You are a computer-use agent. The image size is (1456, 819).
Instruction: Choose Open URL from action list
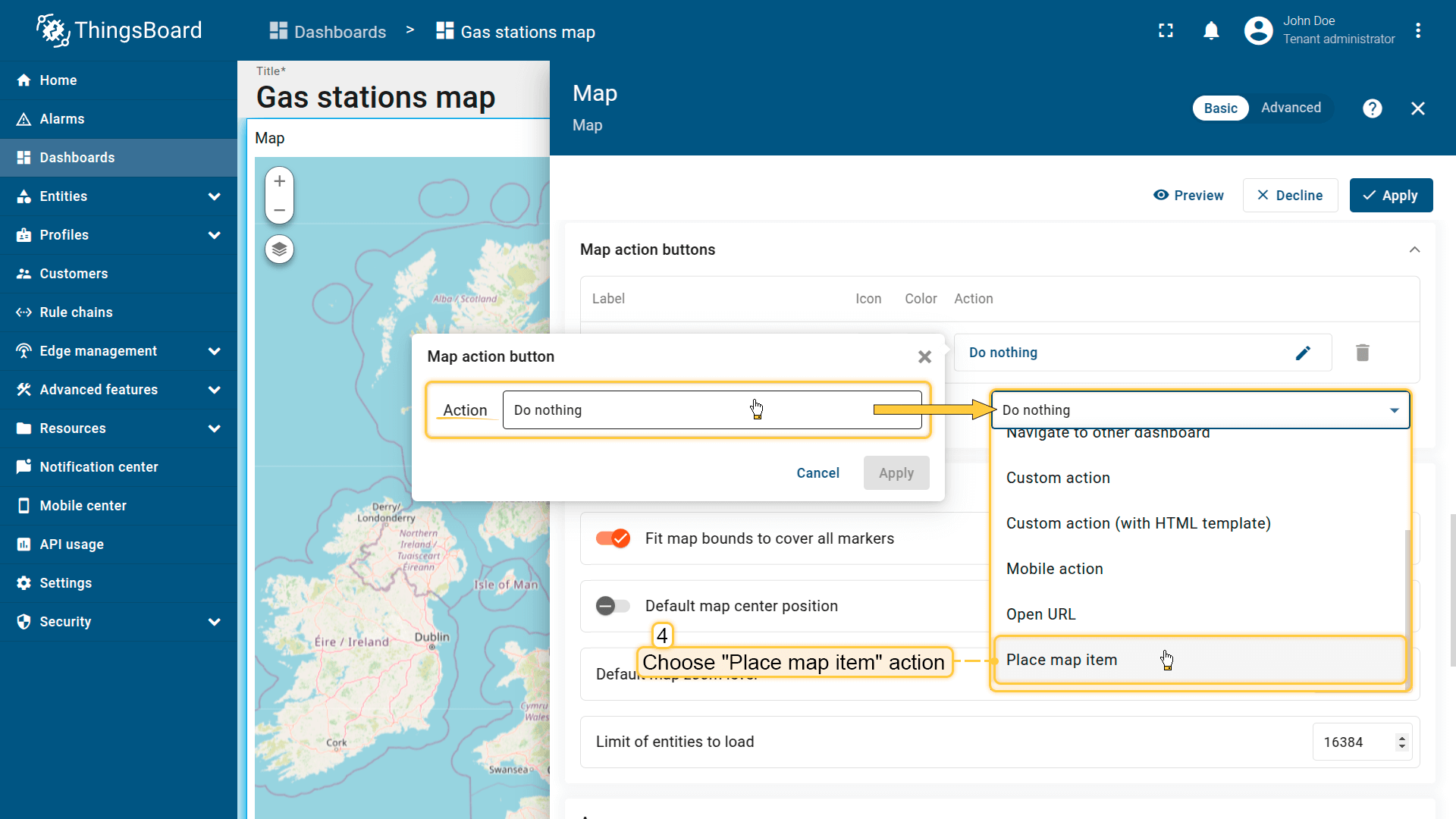(1040, 614)
